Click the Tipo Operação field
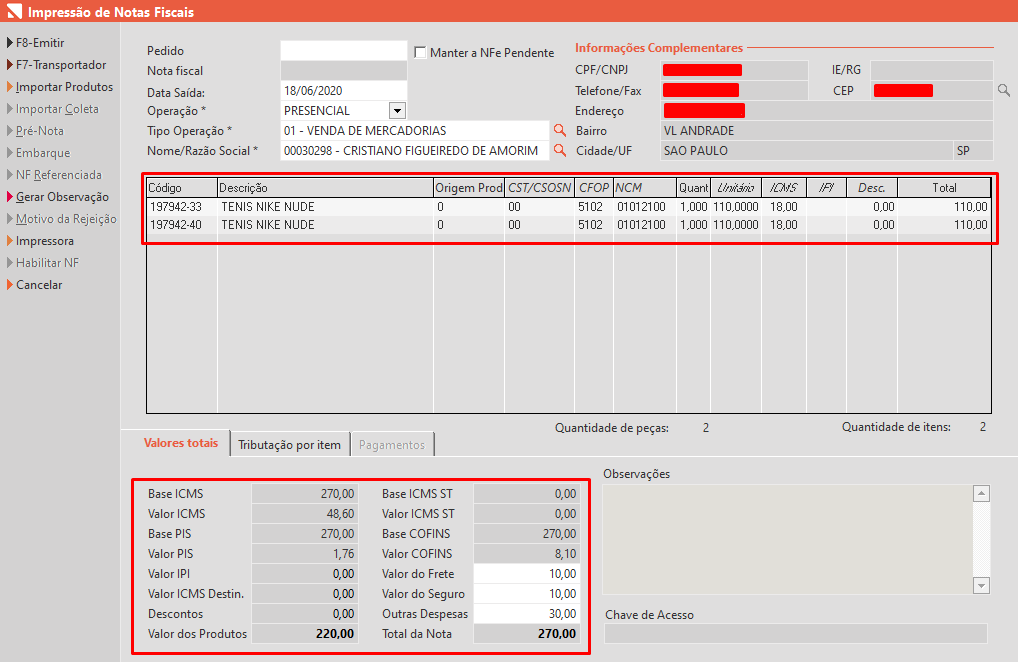This screenshot has height=662, width=1018. click(414, 130)
